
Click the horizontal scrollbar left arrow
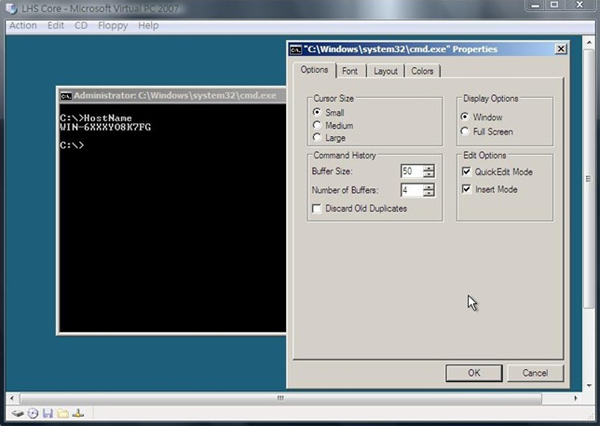point(11,397)
